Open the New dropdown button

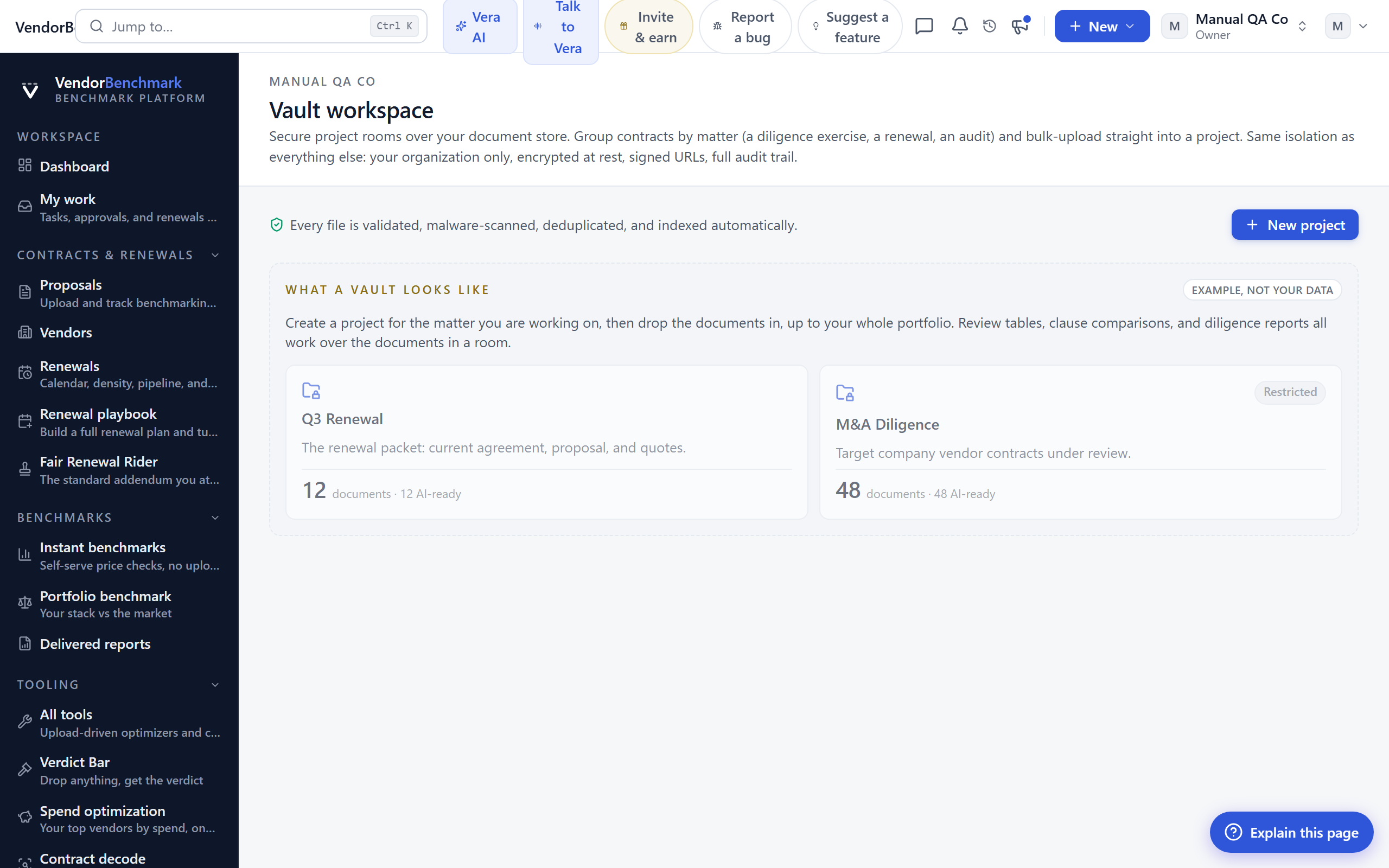[x=1102, y=27]
